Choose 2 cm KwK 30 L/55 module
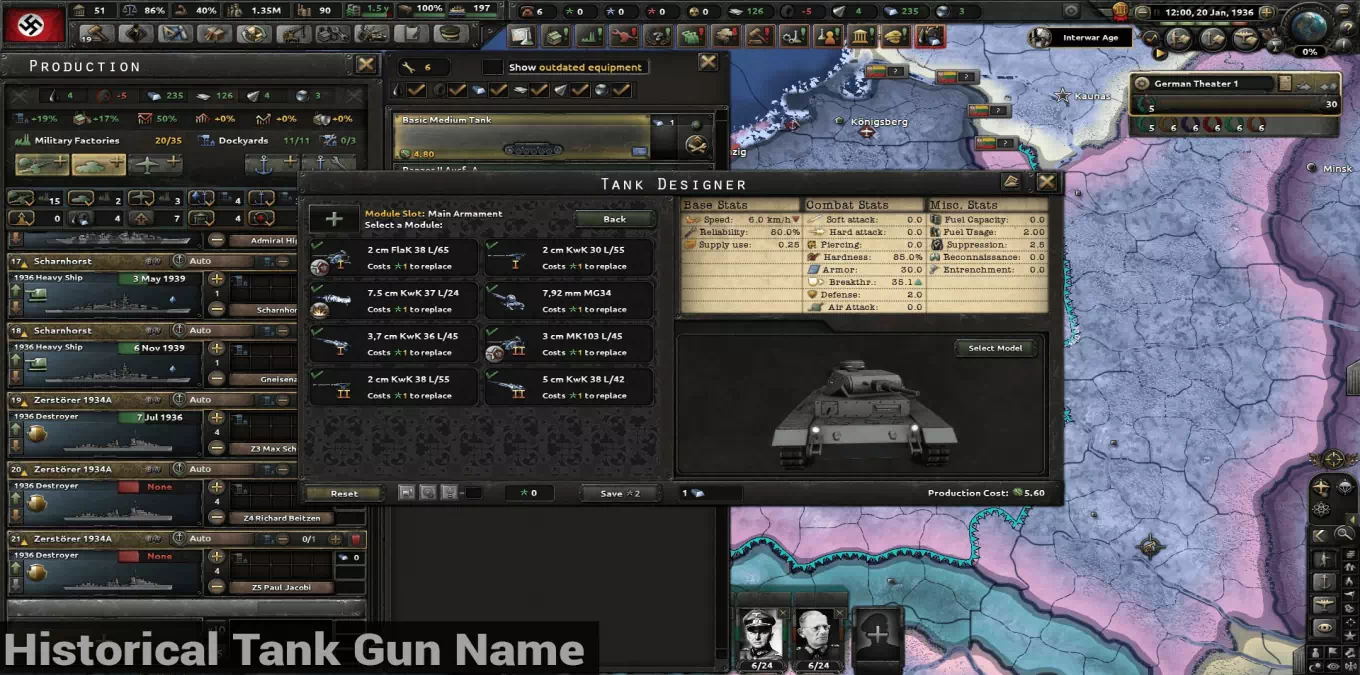The width and height of the screenshot is (1360, 675). (568, 257)
